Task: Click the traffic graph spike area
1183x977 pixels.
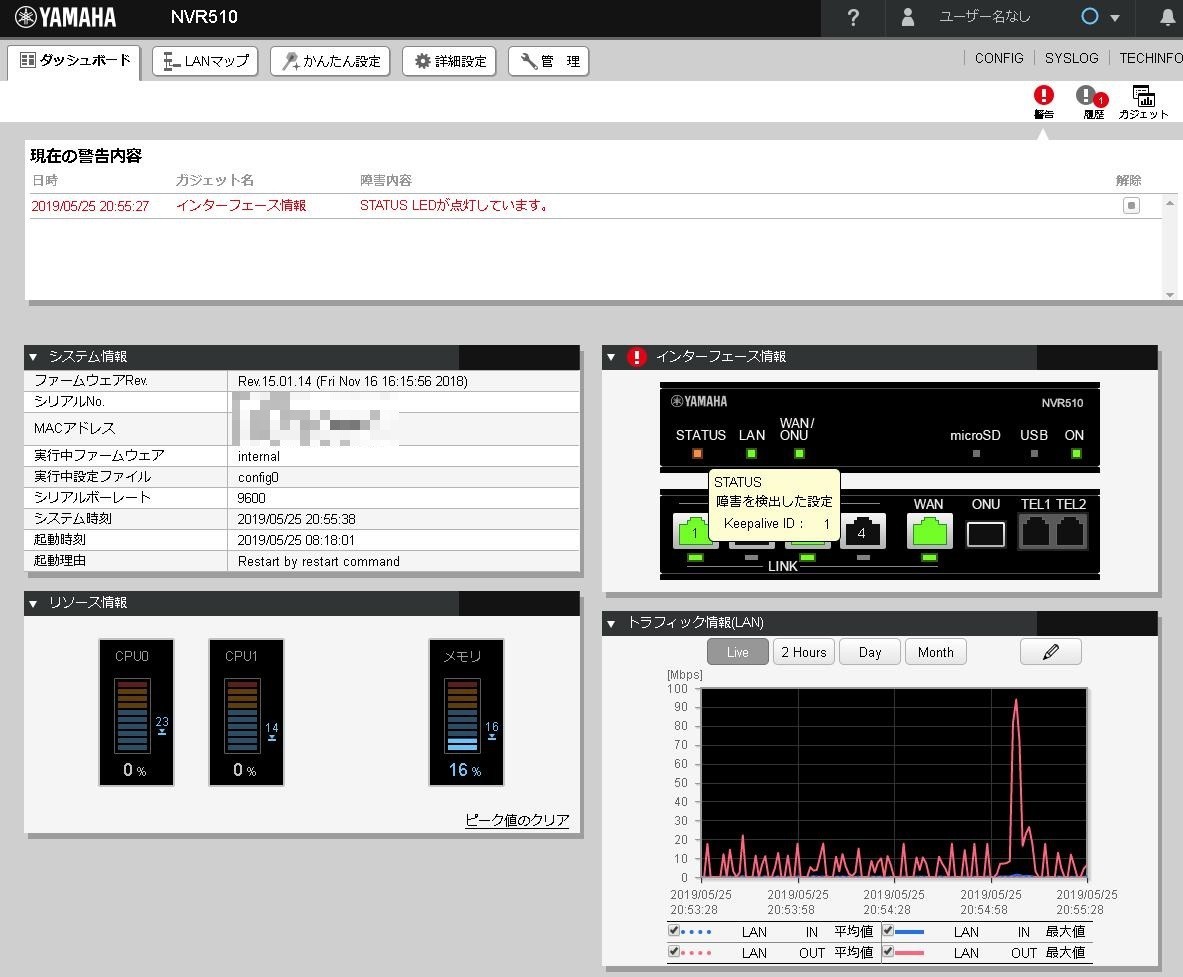Action: tap(1016, 785)
